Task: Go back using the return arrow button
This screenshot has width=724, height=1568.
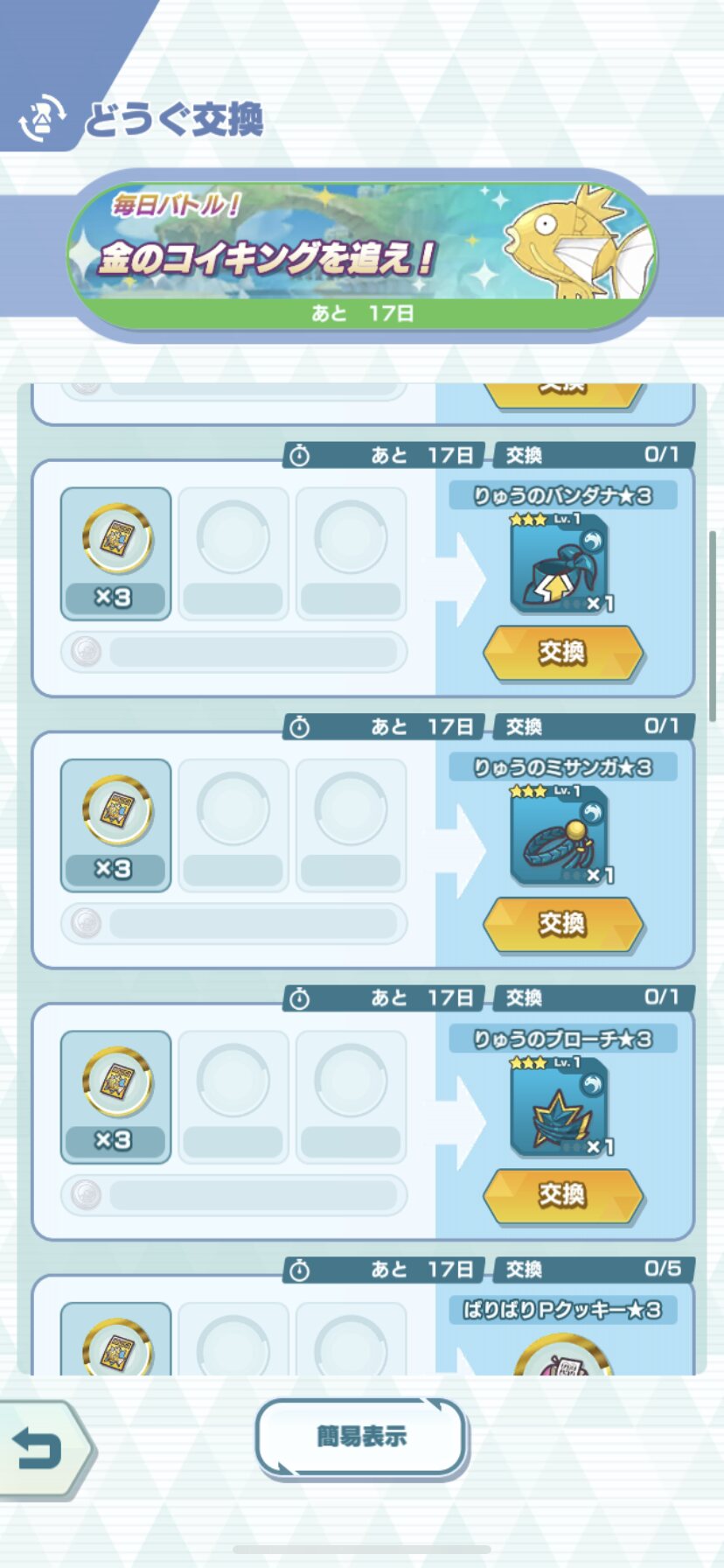Action: coord(44,1451)
